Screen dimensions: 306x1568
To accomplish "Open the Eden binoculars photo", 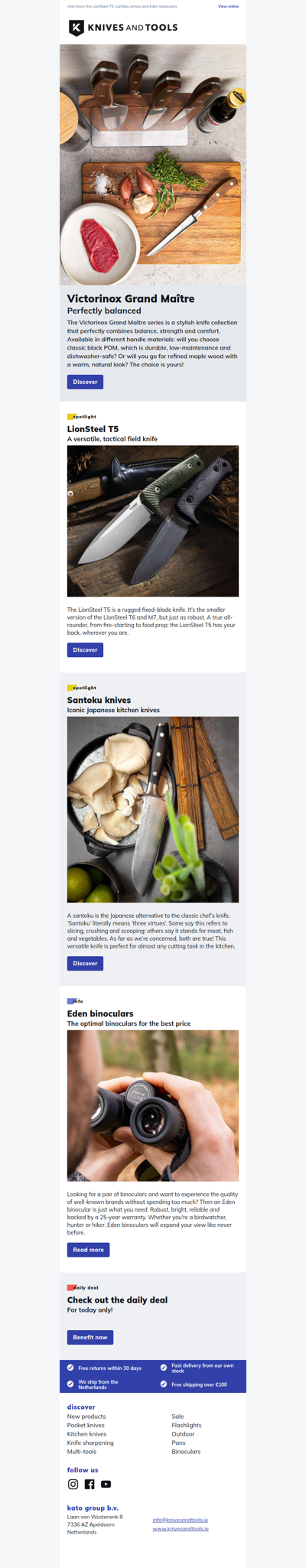I will [x=153, y=1105].
